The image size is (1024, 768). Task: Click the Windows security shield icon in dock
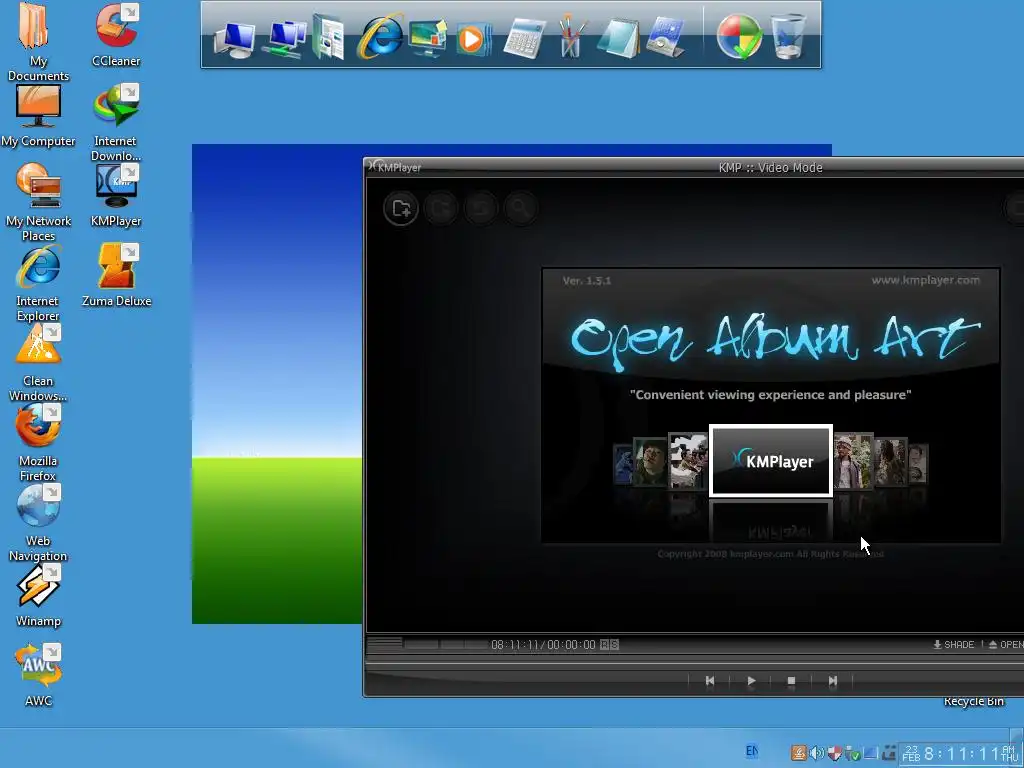(x=739, y=37)
